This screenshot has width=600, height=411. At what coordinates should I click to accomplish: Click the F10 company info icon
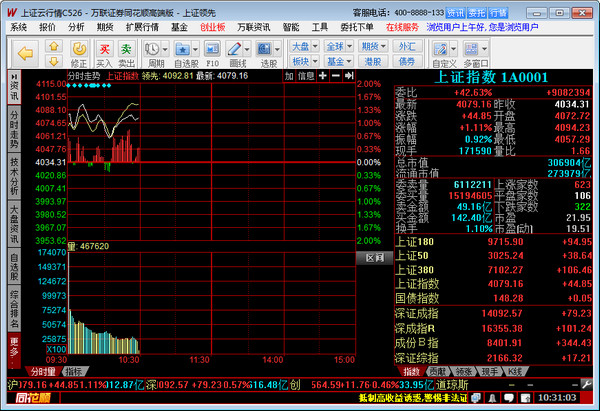click(x=212, y=51)
